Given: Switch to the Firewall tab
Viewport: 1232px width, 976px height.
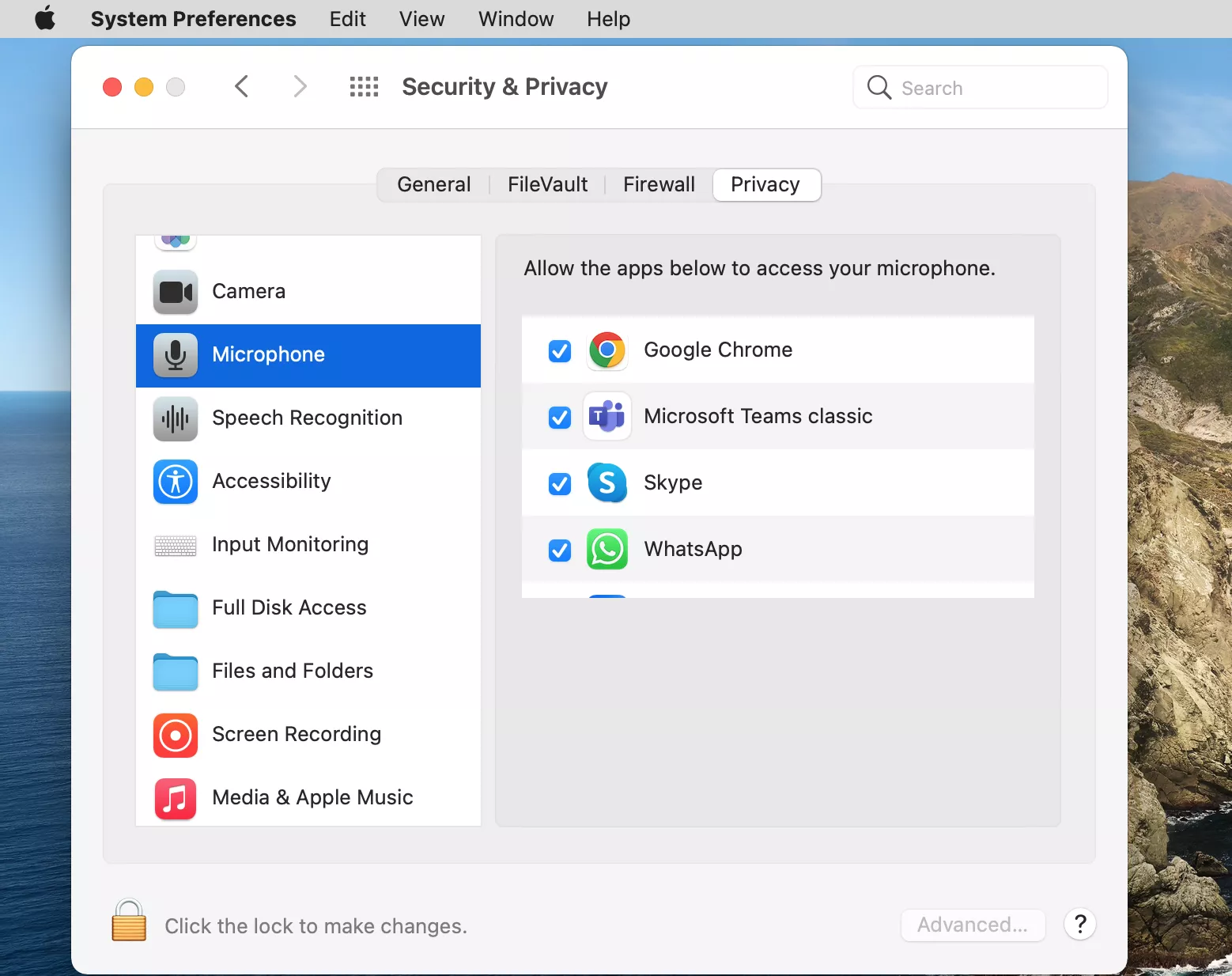Looking at the screenshot, I should (x=659, y=185).
